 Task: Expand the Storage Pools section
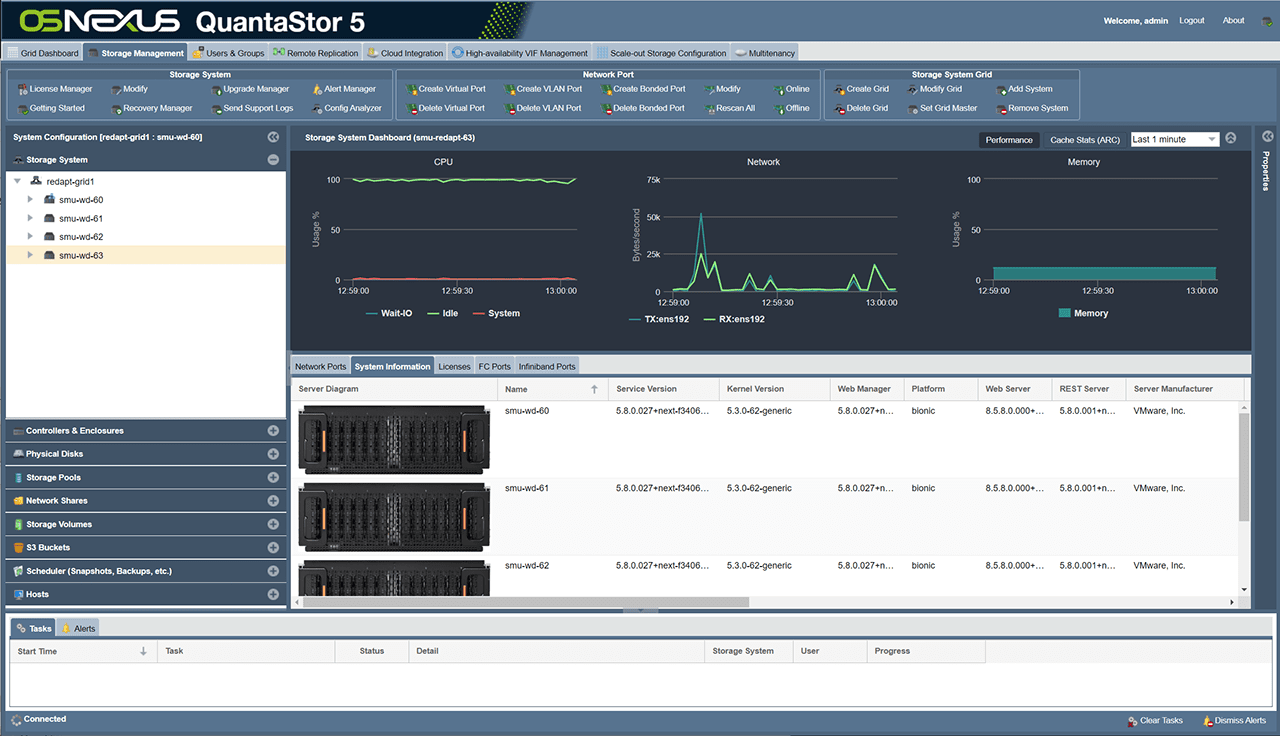pyautogui.click(x=273, y=478)
